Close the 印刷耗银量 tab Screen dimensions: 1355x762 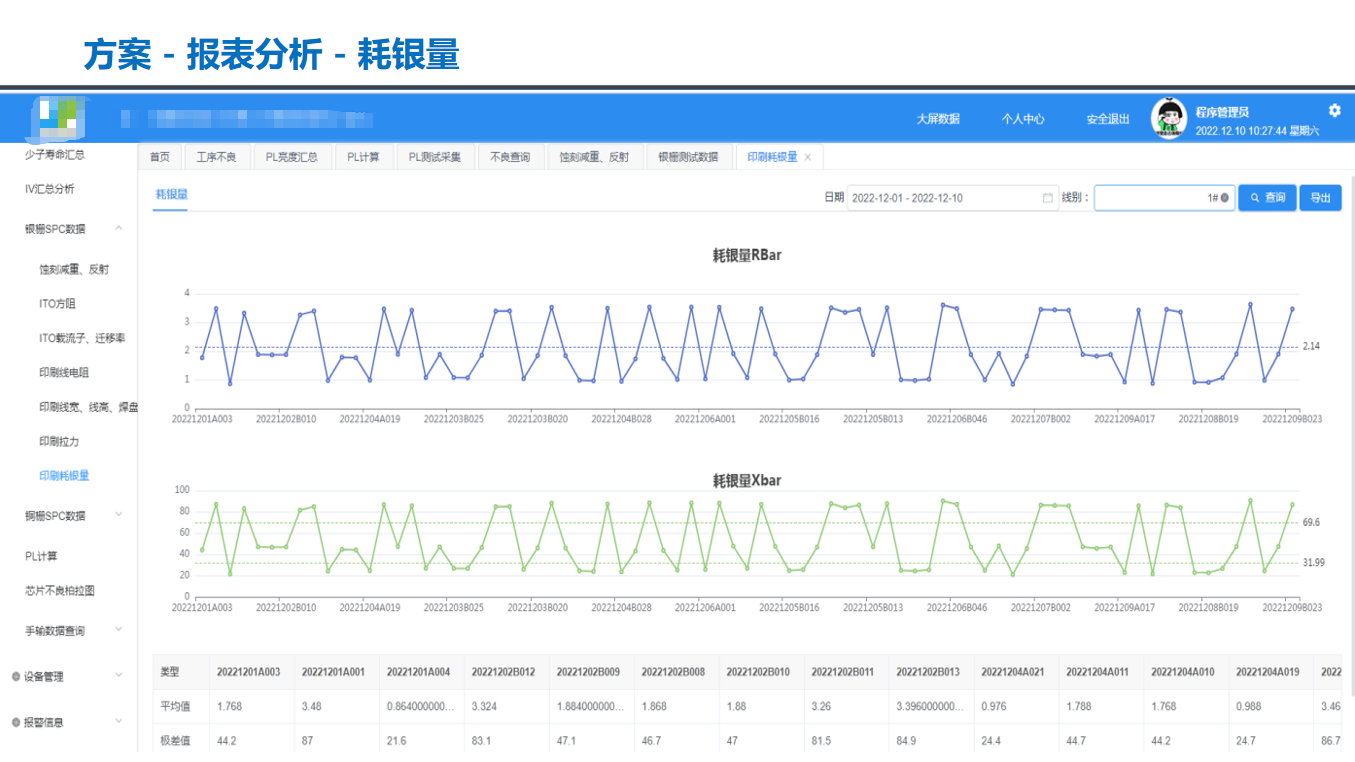(x=808, y=157)
